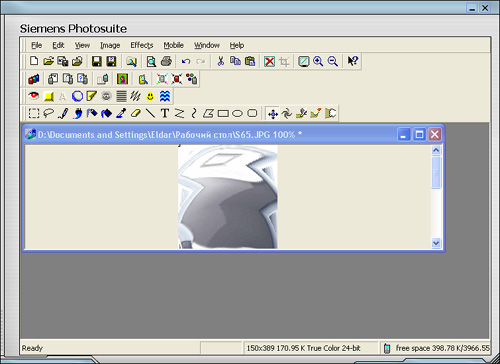Click the red phone with arrows icon
The image size is (500, 364).
[177, 79]
